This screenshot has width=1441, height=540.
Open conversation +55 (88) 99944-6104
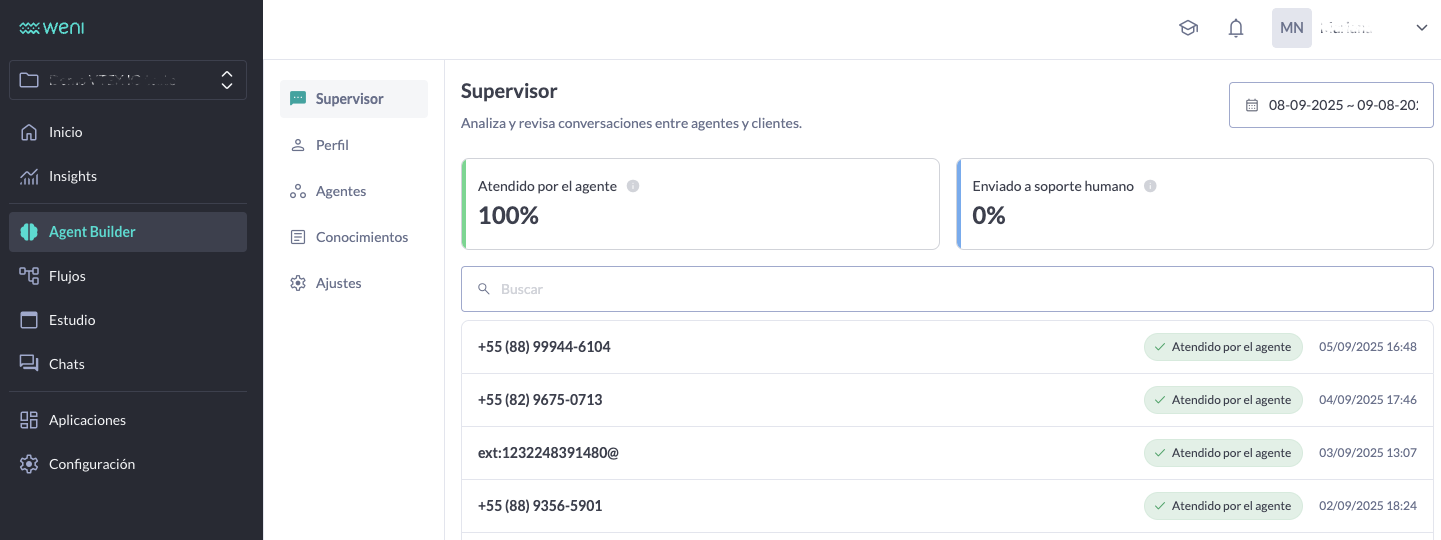point(544,347)
